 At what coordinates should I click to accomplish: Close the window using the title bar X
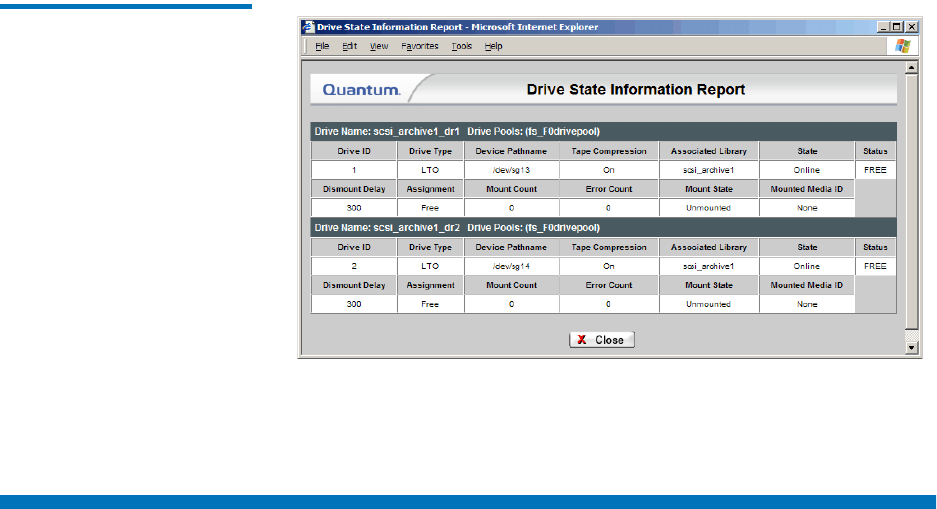coord(910,27)
